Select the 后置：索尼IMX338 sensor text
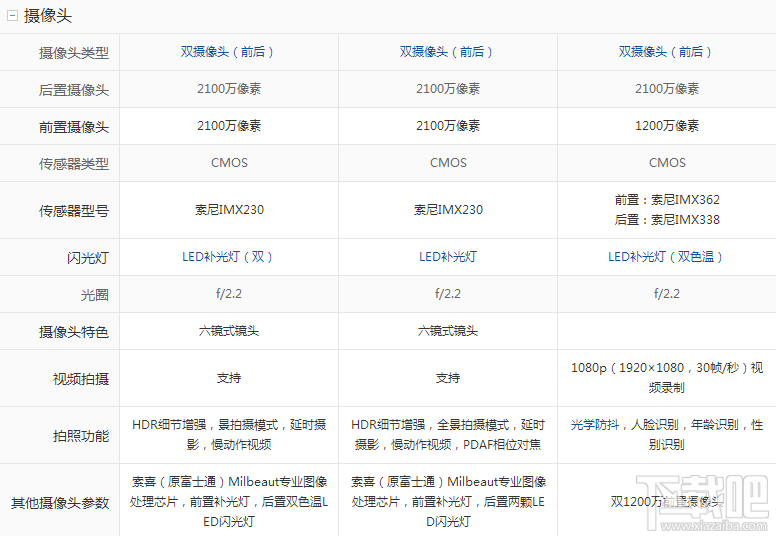Image resolution: width=776 pixels, height=536 pixels. tap(667, 220)
